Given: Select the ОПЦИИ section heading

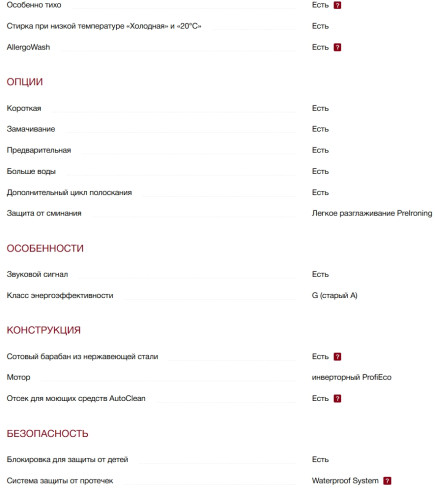Looking at the screenshot, I should tap(25, 82).
